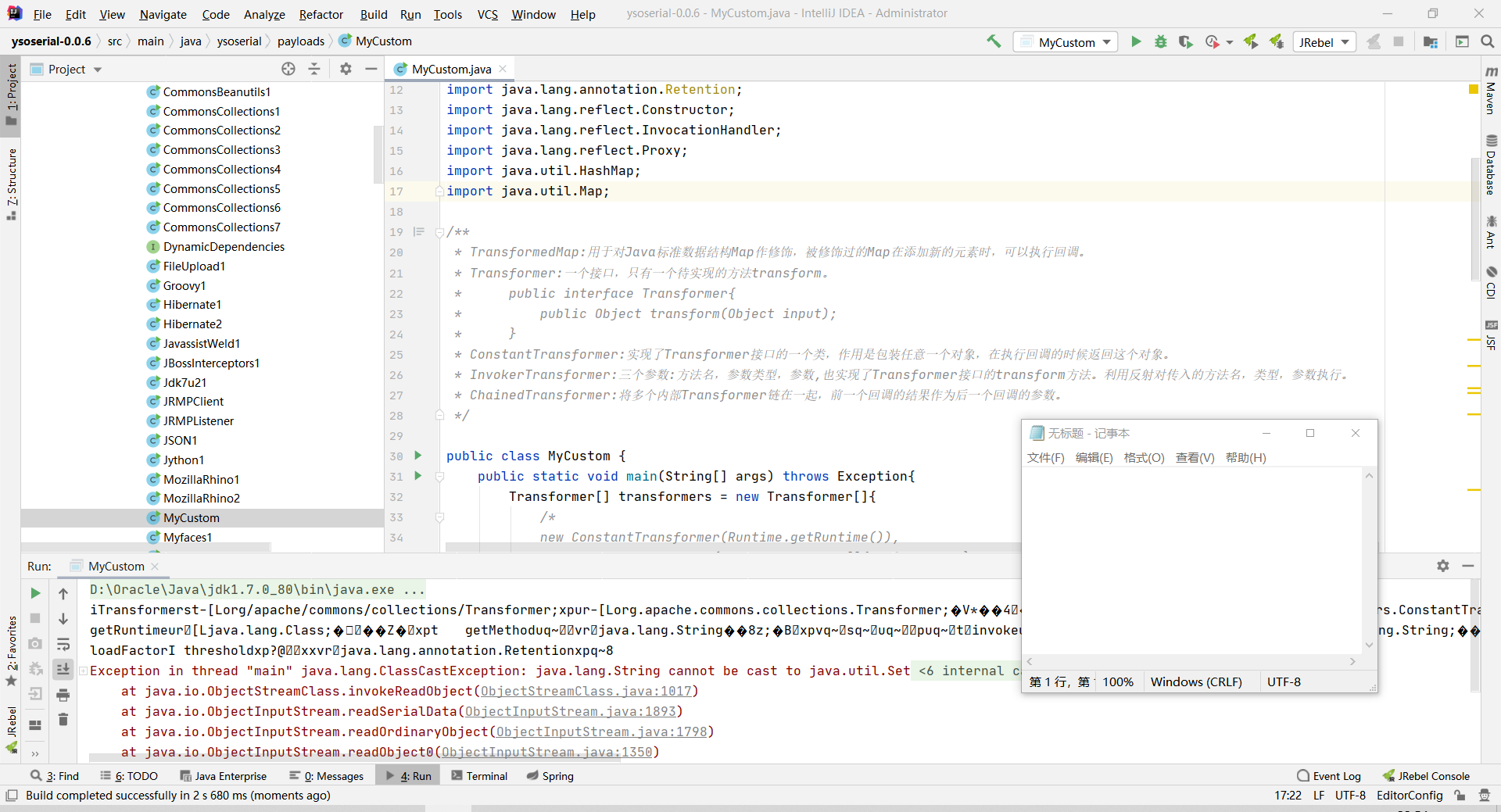This screenshot has width=1501, height=812.
Task: Open the Terminal tool window
Action: pyautogui.click(x=479, y=776)
